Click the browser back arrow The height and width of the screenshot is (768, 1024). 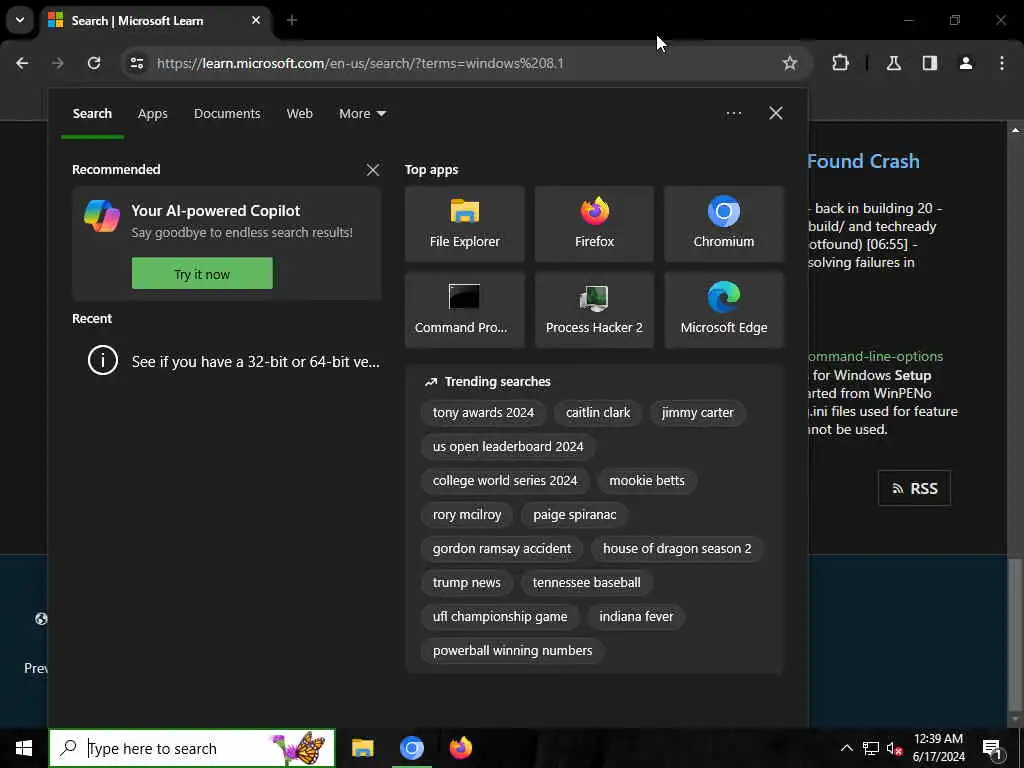pos(22,63)
